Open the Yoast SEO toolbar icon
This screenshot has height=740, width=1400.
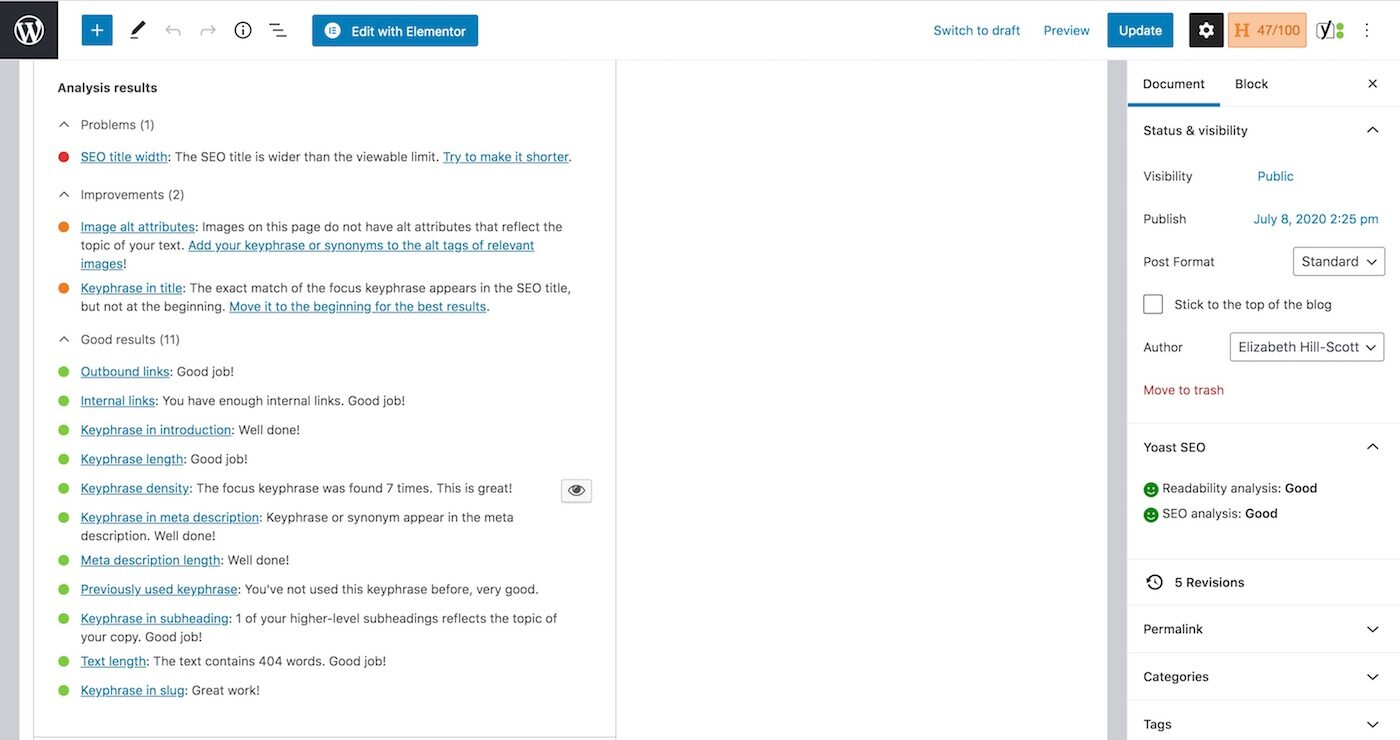(1330, 30)
